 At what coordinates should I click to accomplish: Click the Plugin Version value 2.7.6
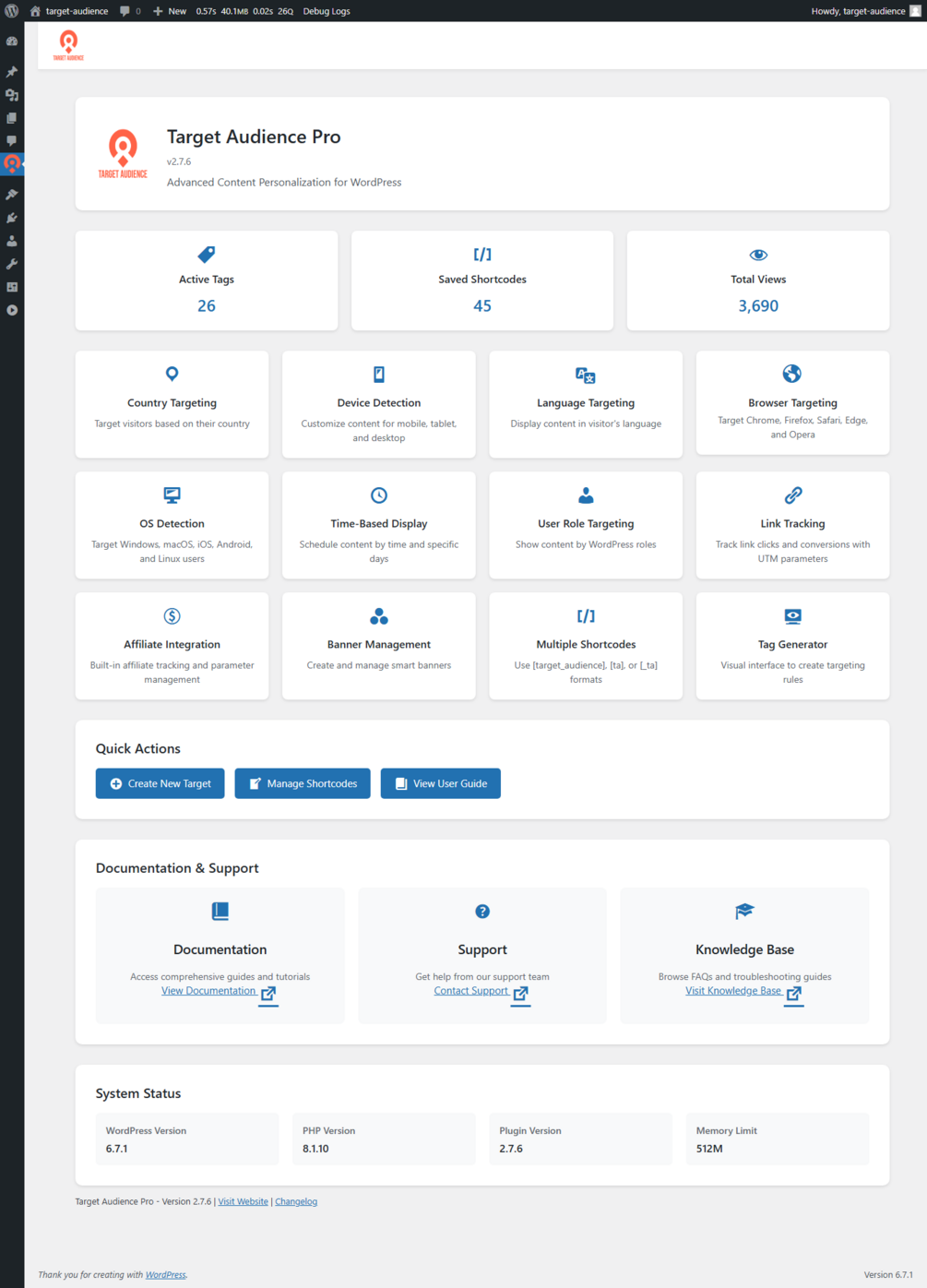coord(511,1149)
